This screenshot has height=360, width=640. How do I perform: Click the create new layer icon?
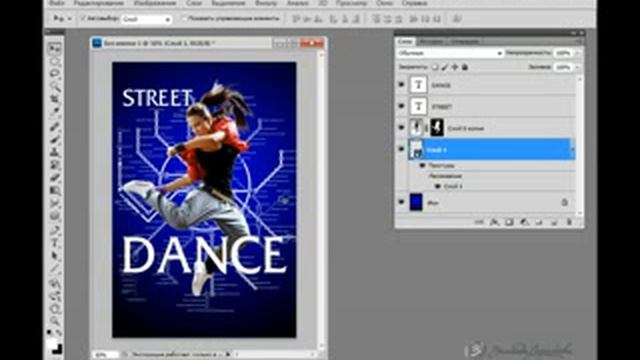(554, 222)
